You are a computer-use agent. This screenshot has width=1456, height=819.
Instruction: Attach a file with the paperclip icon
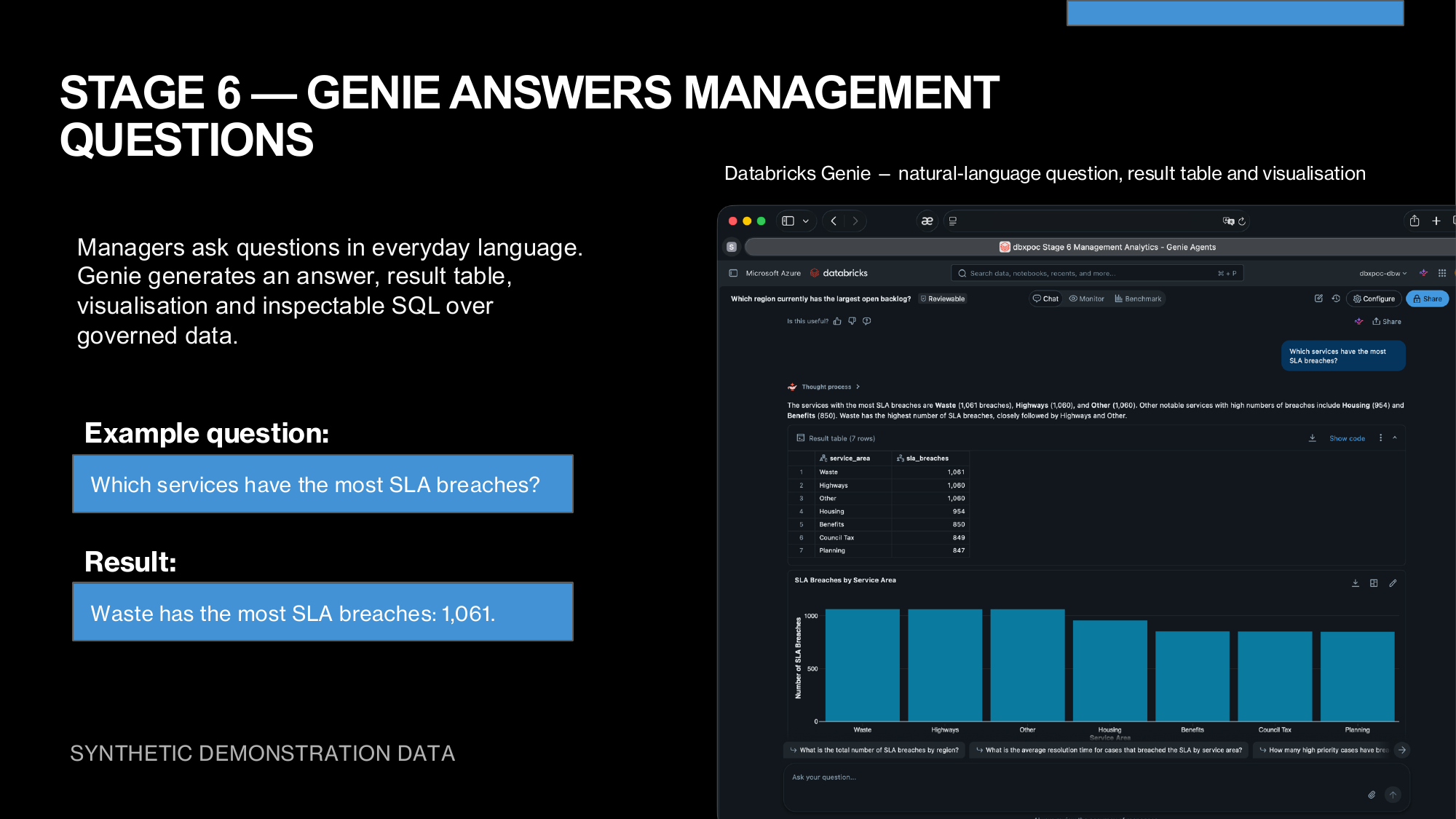[1372, 795]
